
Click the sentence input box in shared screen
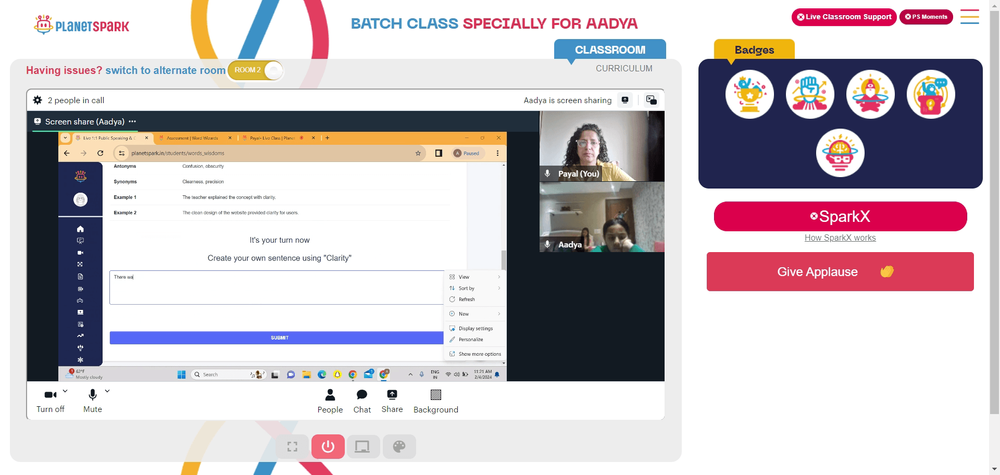(x=277, y=288)
